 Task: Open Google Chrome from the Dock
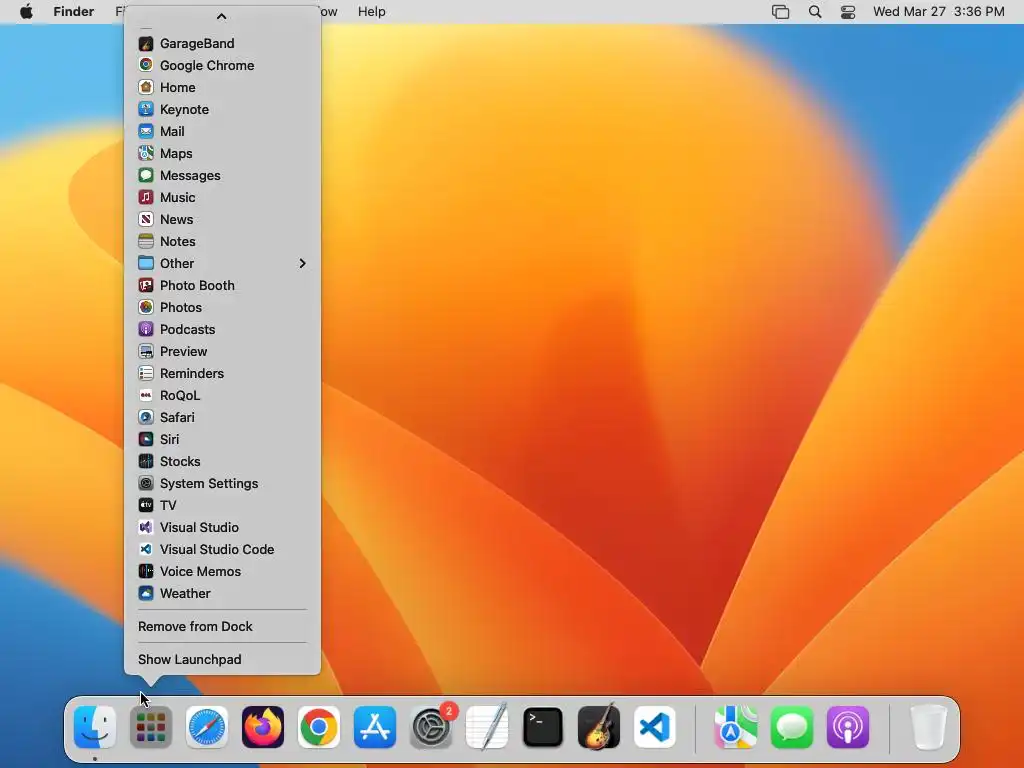(x=319, y=727)
